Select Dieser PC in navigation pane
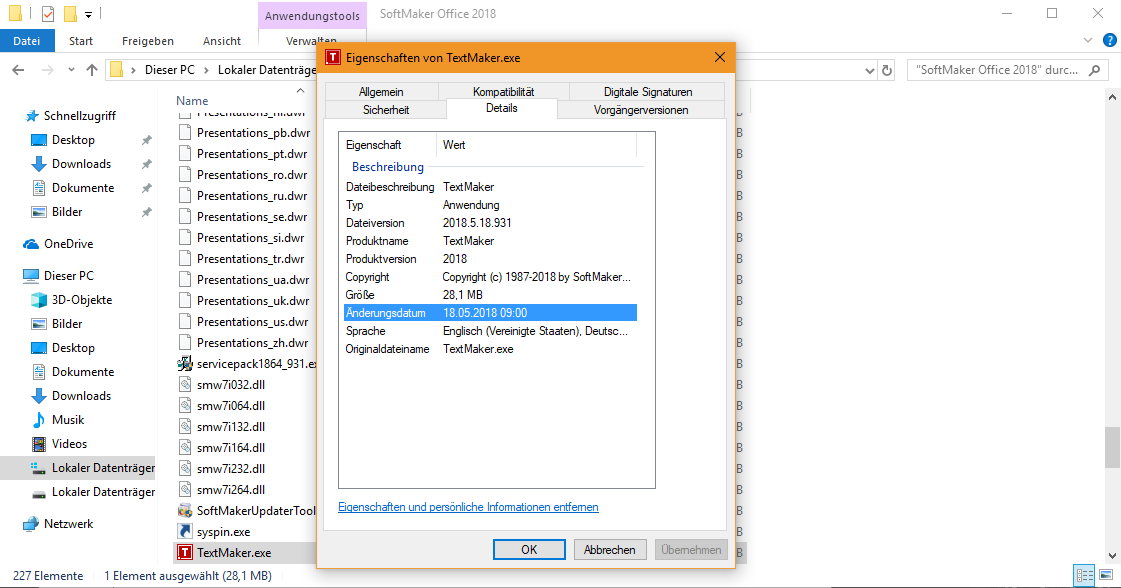This screenshot has height=588, width=1121. tap(69, 275)
